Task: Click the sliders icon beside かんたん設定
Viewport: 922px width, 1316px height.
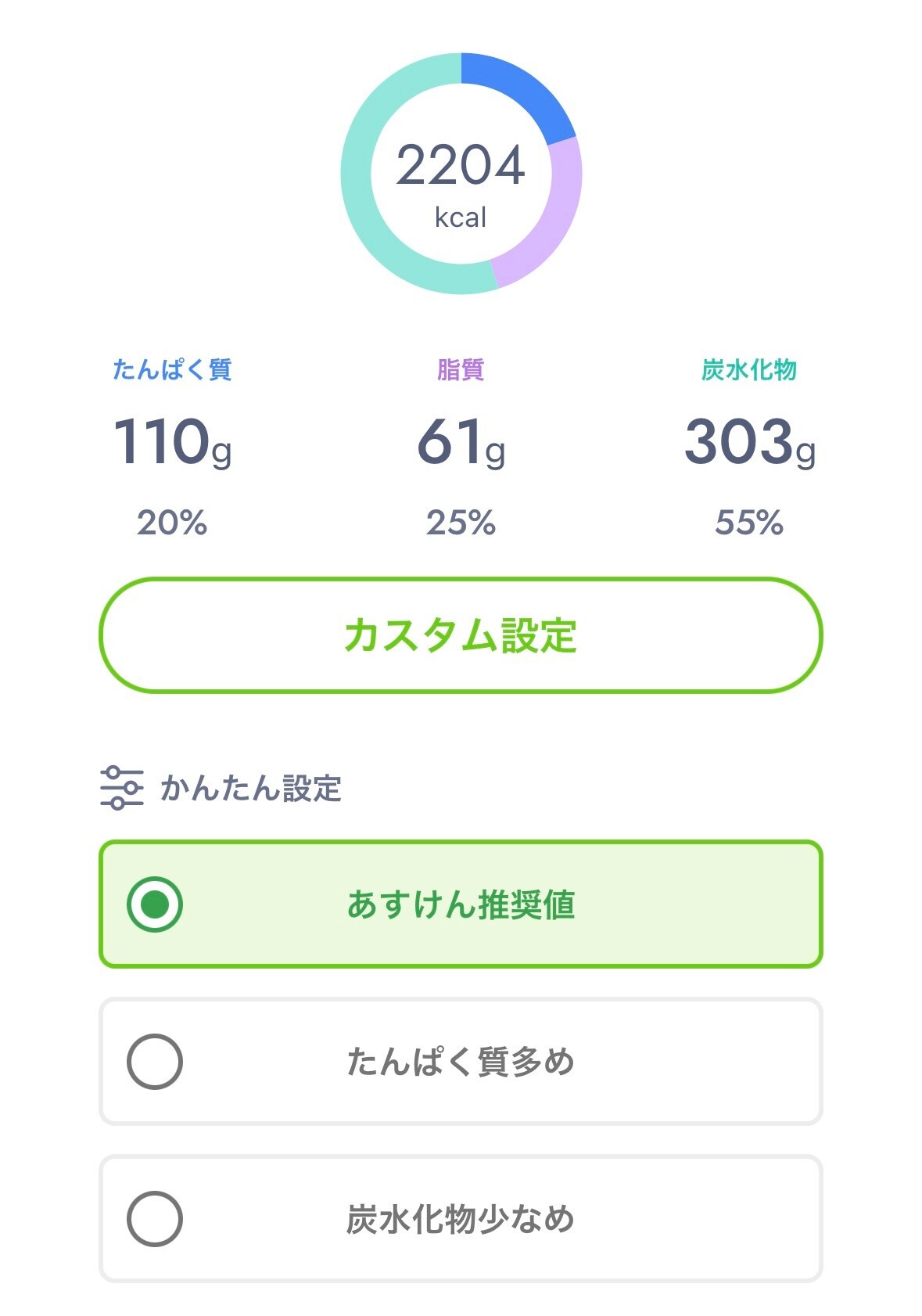Action: pyautogui.click(x=121, y=787)
